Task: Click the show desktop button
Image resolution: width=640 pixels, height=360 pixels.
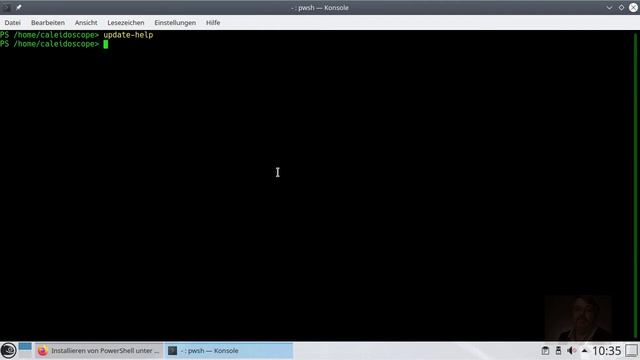Action: pos(631,351)
